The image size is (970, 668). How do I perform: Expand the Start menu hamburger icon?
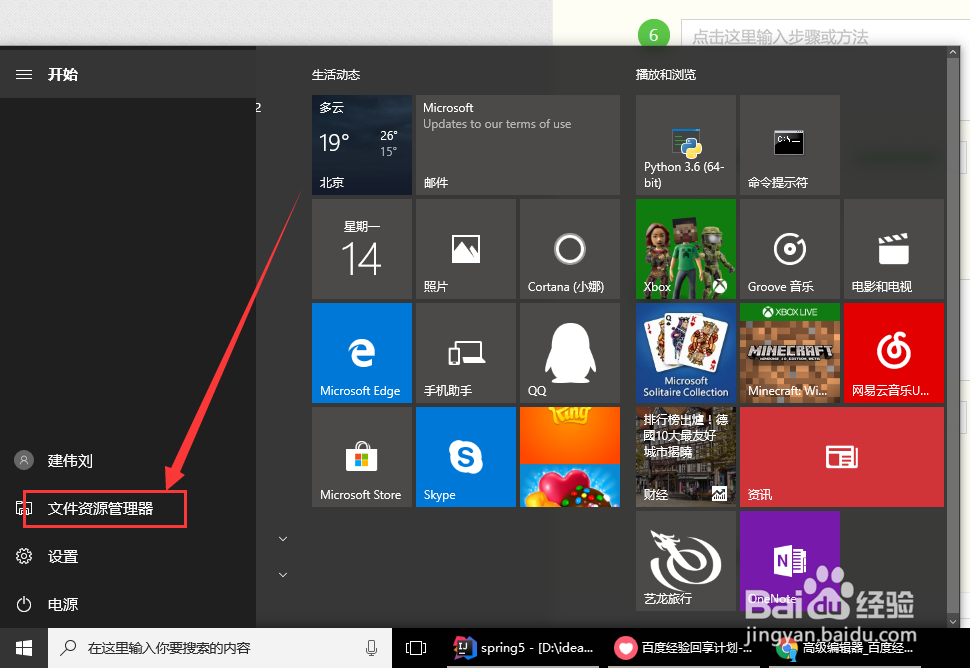(x=24, y=73)
